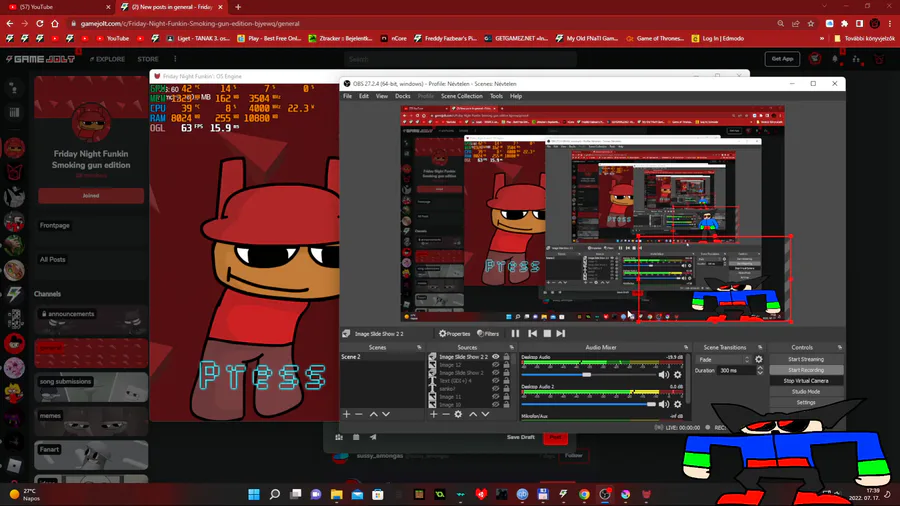The width and height of the screenshot is (900, 506).
Task: Open Windows Start menu on taskbar
Action: pos(254,494)
